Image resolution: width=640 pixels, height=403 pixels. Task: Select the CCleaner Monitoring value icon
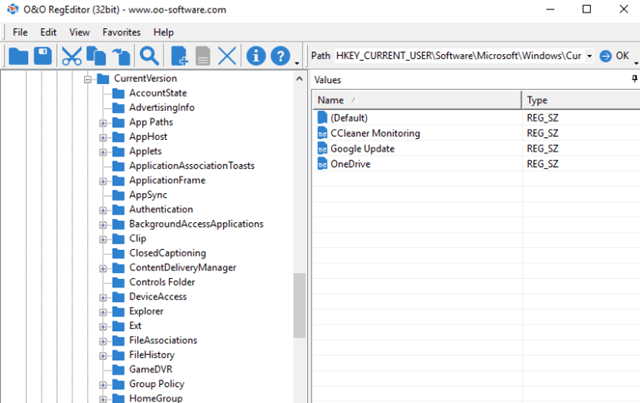pos(322,133)
